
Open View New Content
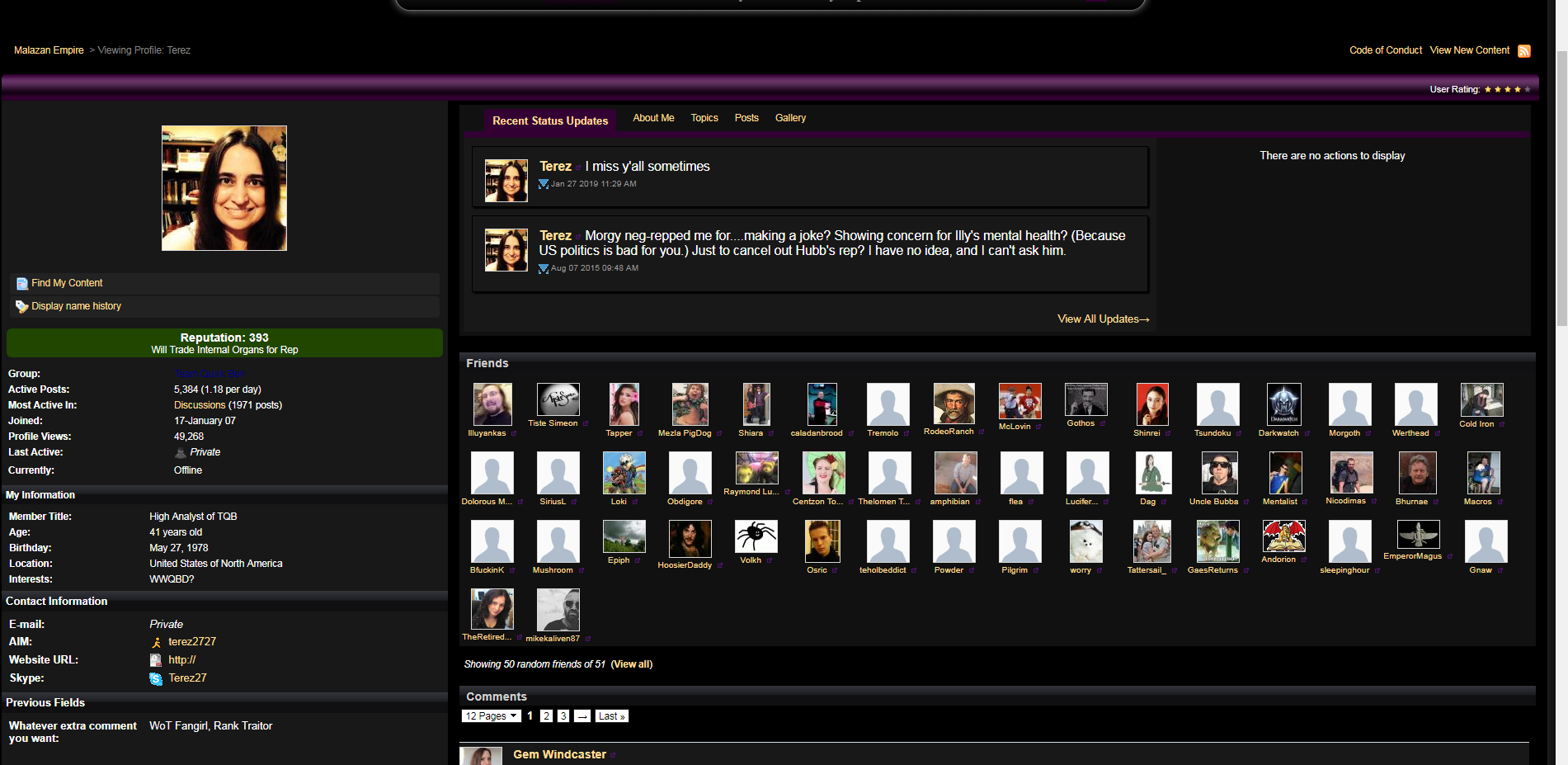1470,50
